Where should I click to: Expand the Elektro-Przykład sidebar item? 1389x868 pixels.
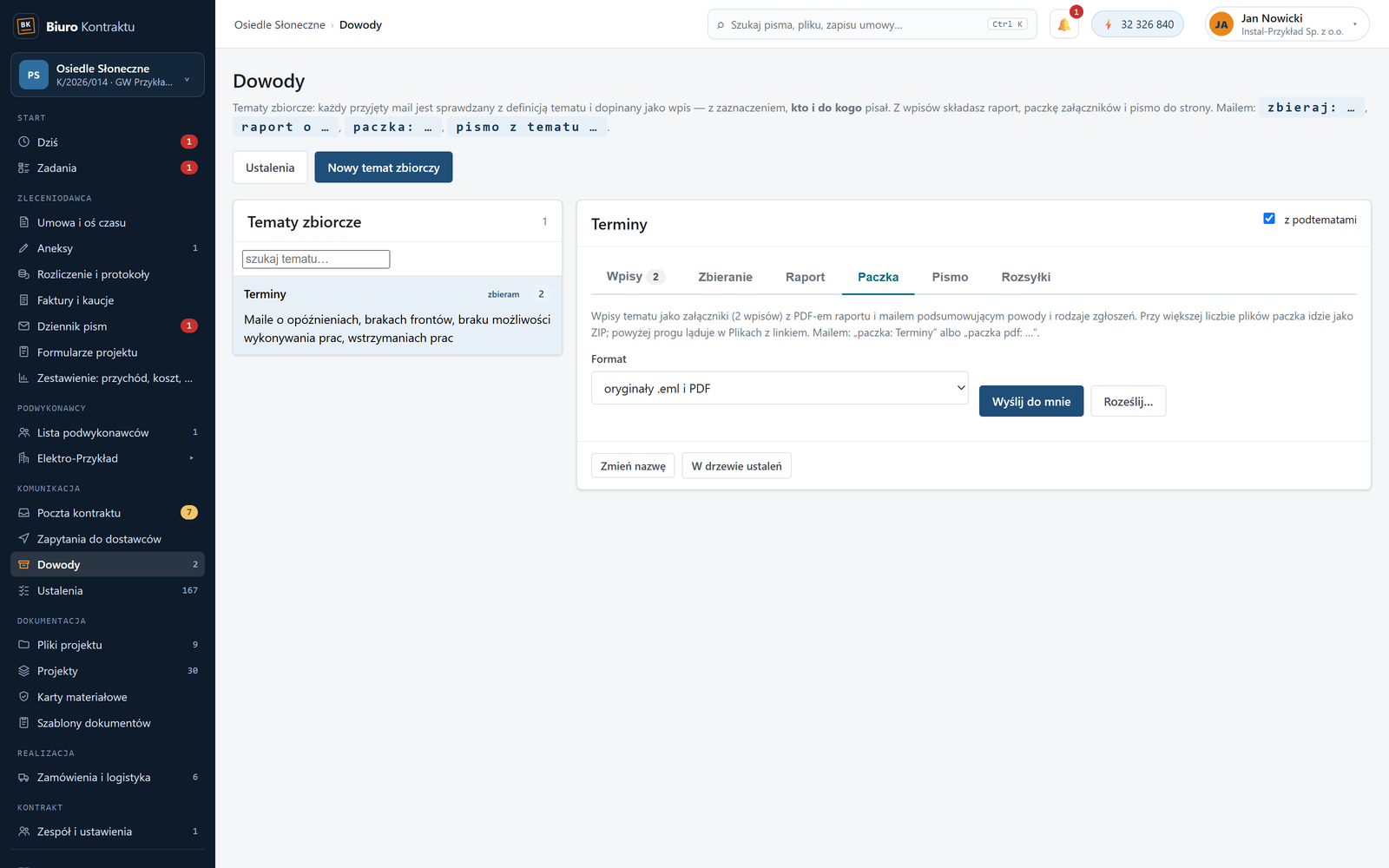(x=108, y=458)
